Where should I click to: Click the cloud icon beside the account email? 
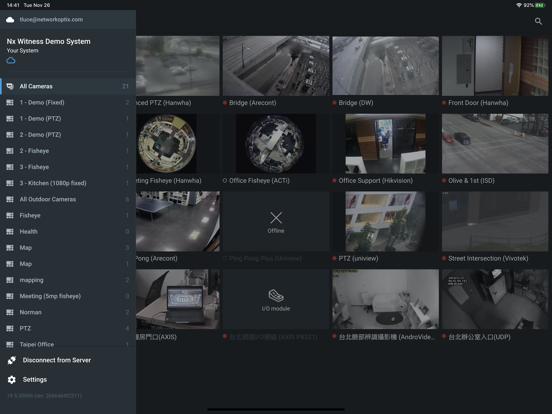[10, 20]
